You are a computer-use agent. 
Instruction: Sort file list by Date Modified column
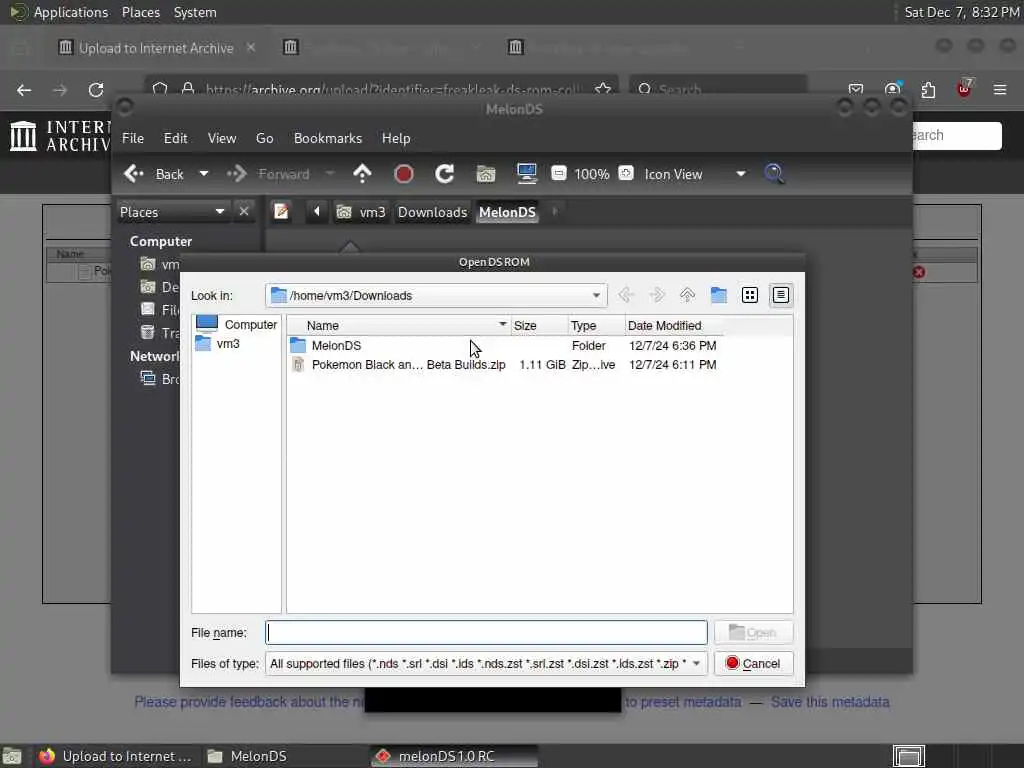click(x=673, y=325)
